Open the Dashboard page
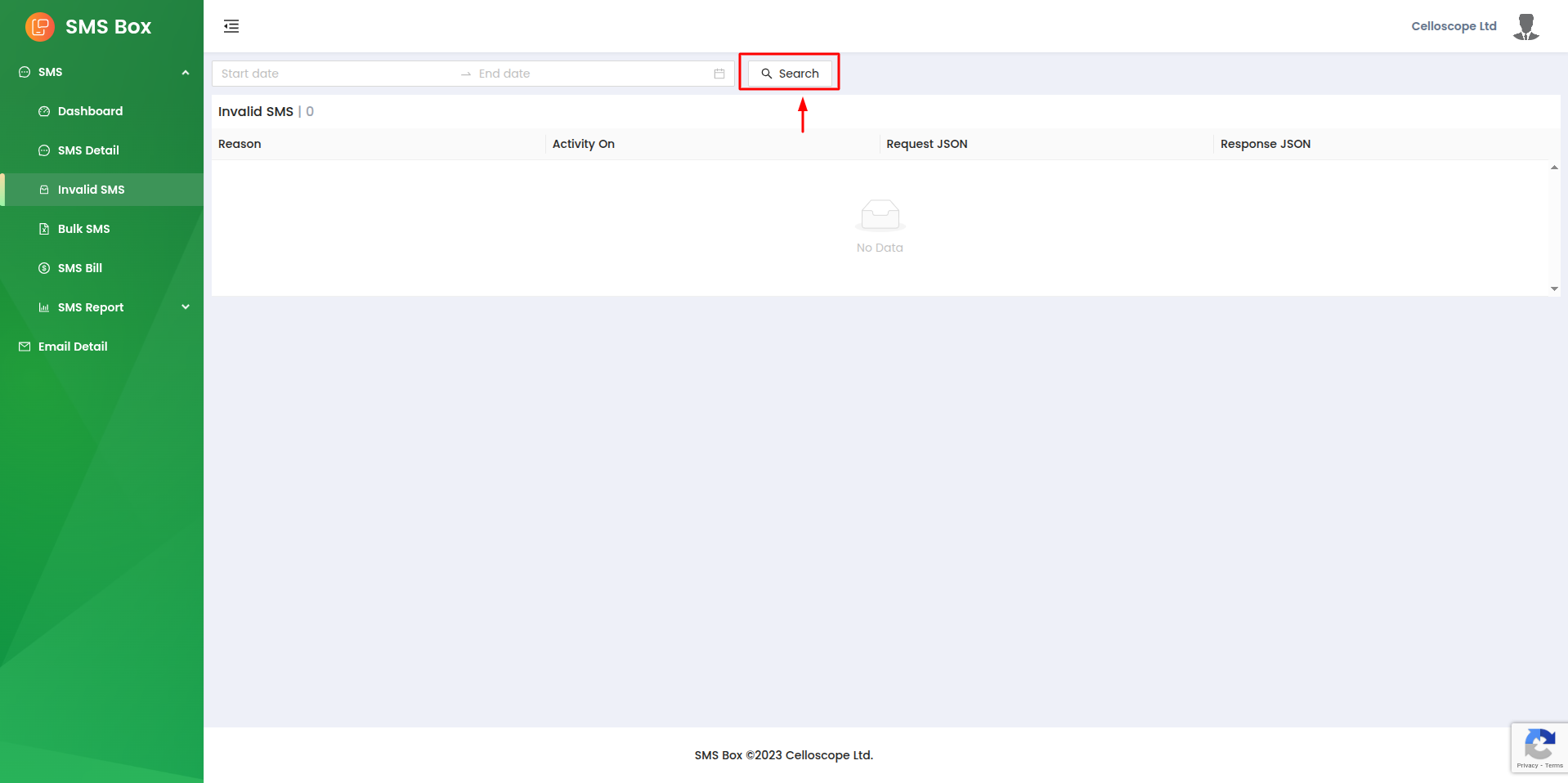 (x=90, y=111)
